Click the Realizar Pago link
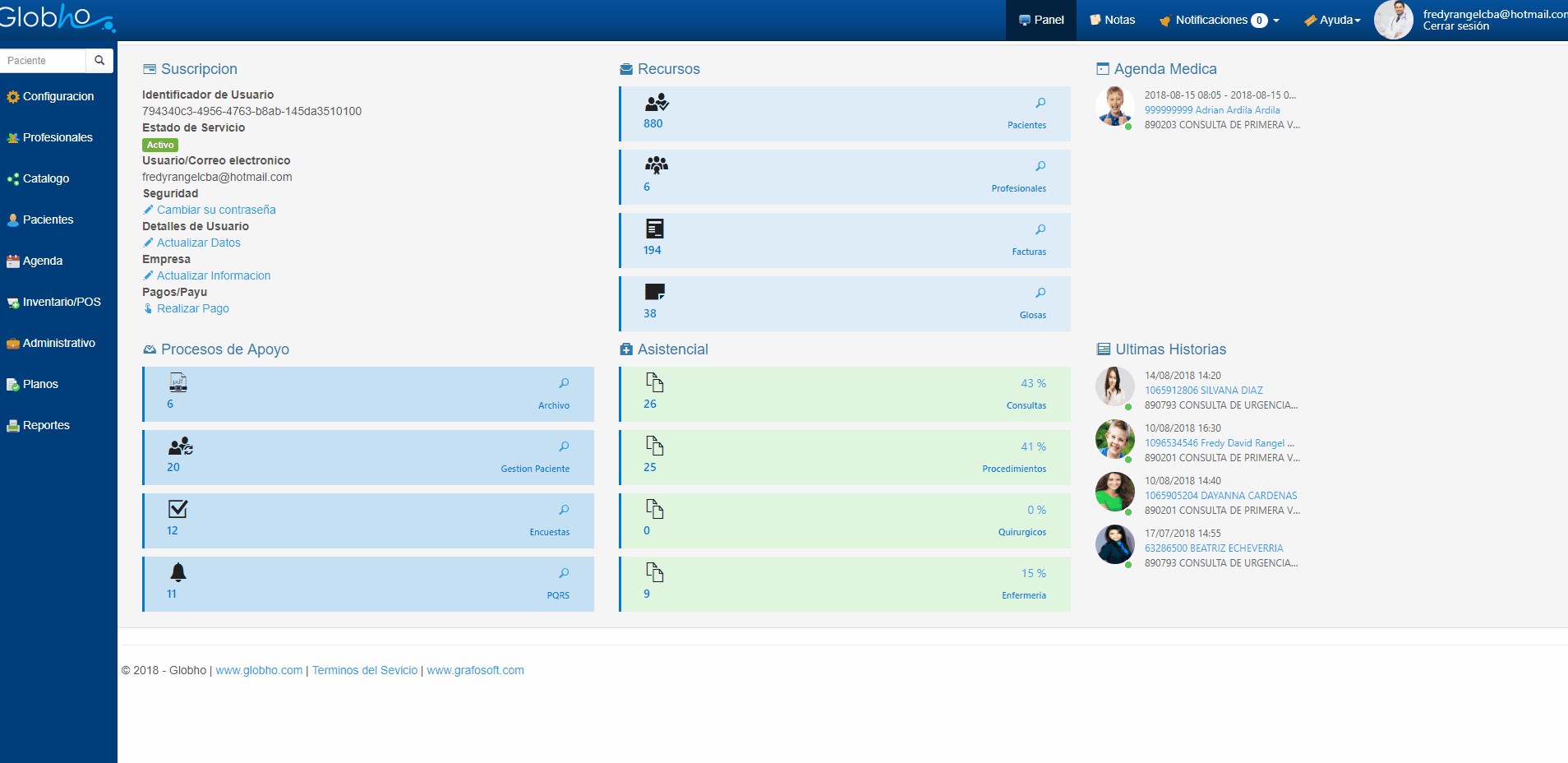This screenshot has width=1568, height=763. 192,308
